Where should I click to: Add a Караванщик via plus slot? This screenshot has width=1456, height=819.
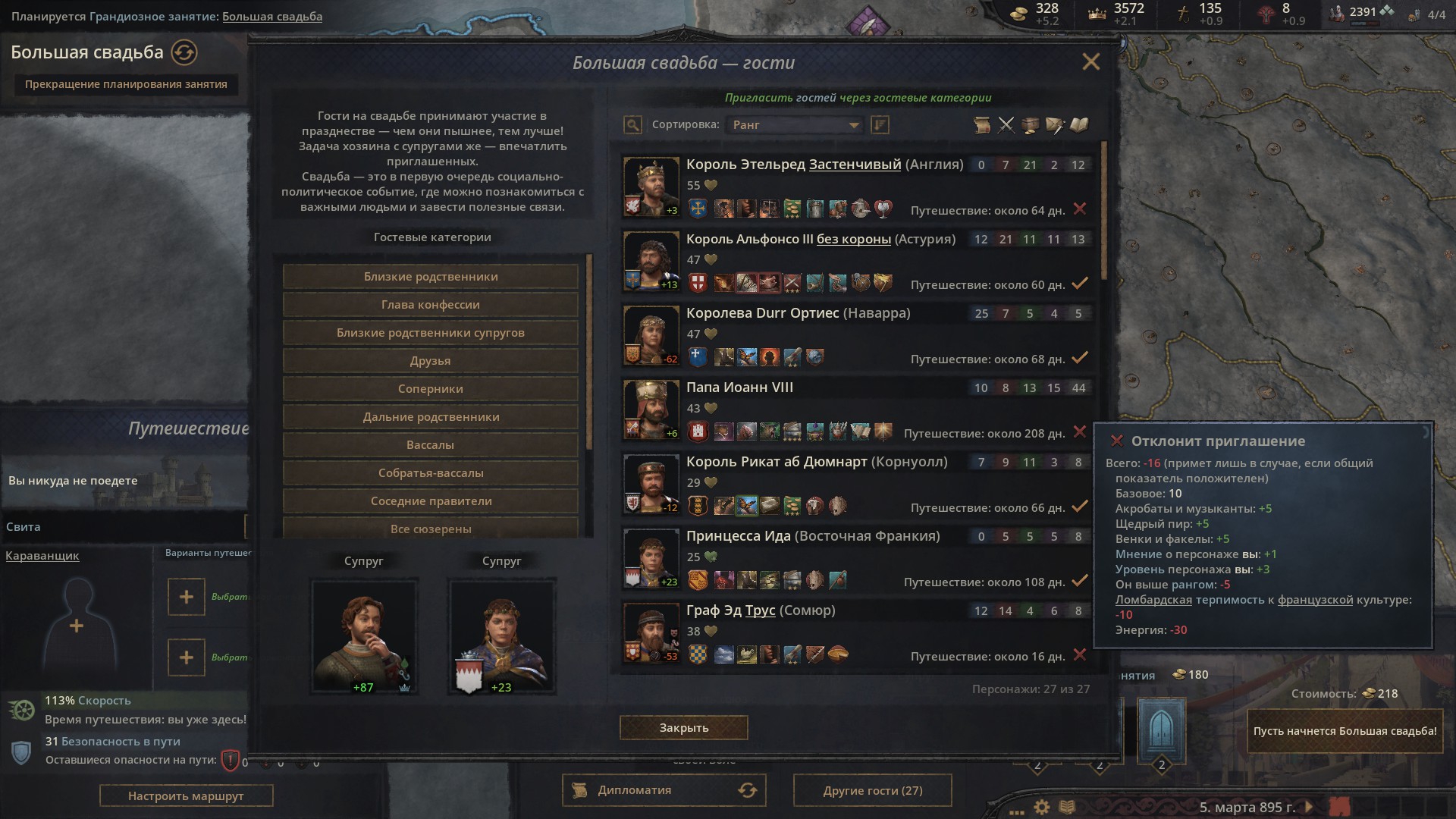[77, 626]
